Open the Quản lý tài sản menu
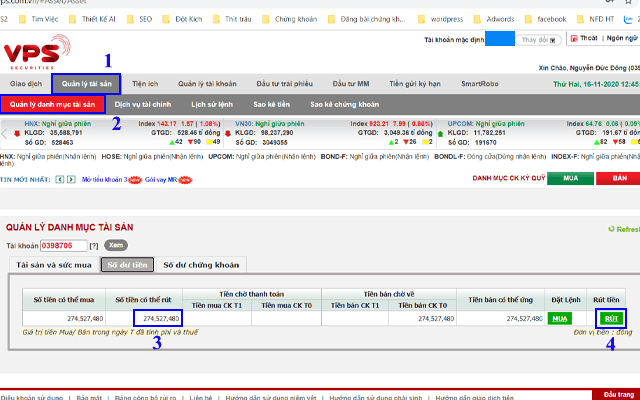The height and width of the screenshot is (400, 640). 86,84
